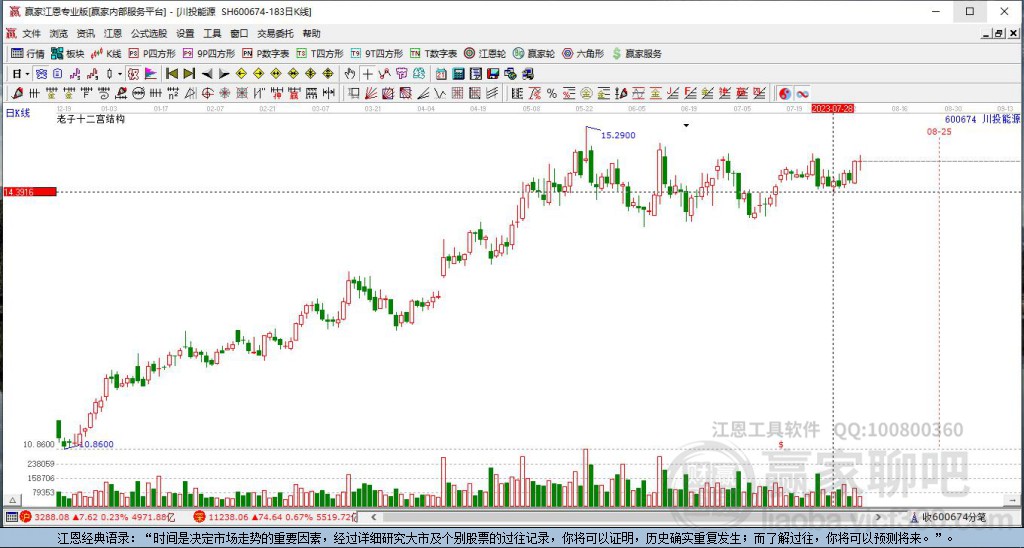
Task: Click the red 14.3916 price label
Action: [x=29, y=191]
